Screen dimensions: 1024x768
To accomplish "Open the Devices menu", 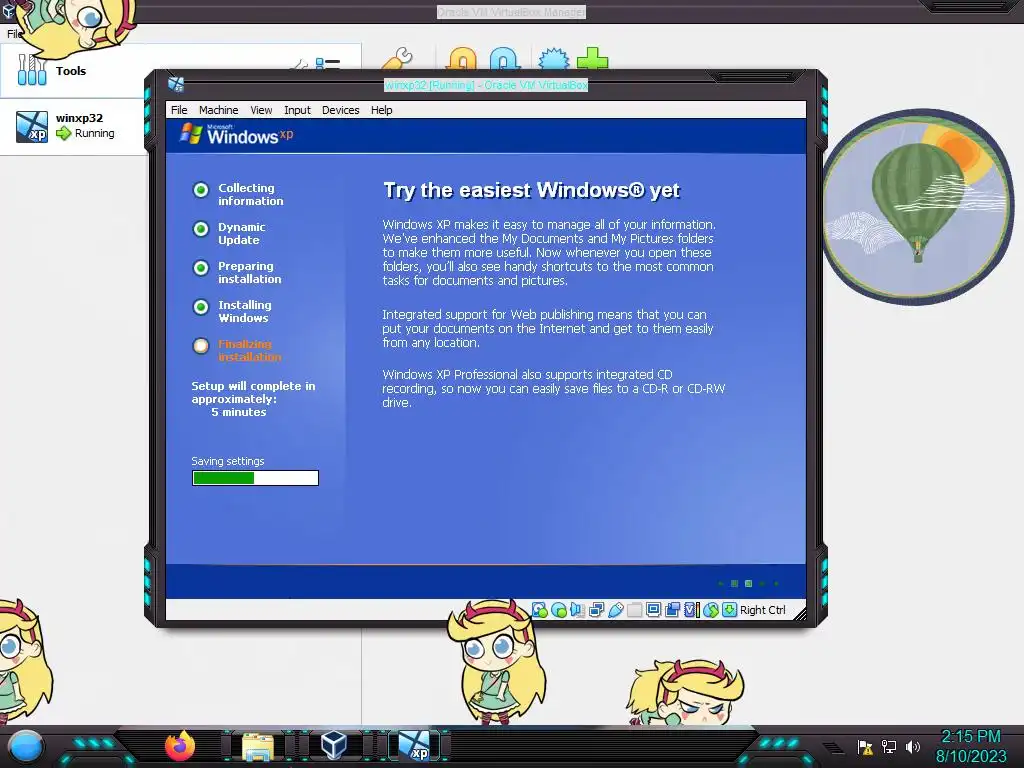I will 340,110.
